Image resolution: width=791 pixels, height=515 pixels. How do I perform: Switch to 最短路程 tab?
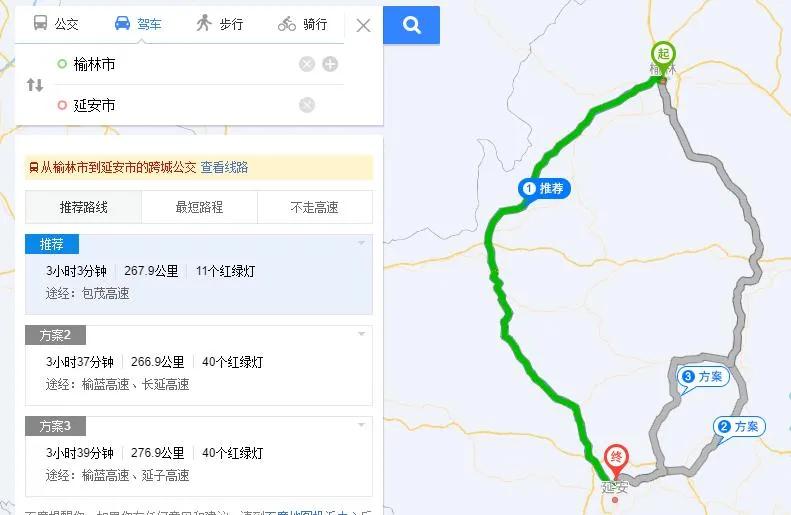pos(199,207)
